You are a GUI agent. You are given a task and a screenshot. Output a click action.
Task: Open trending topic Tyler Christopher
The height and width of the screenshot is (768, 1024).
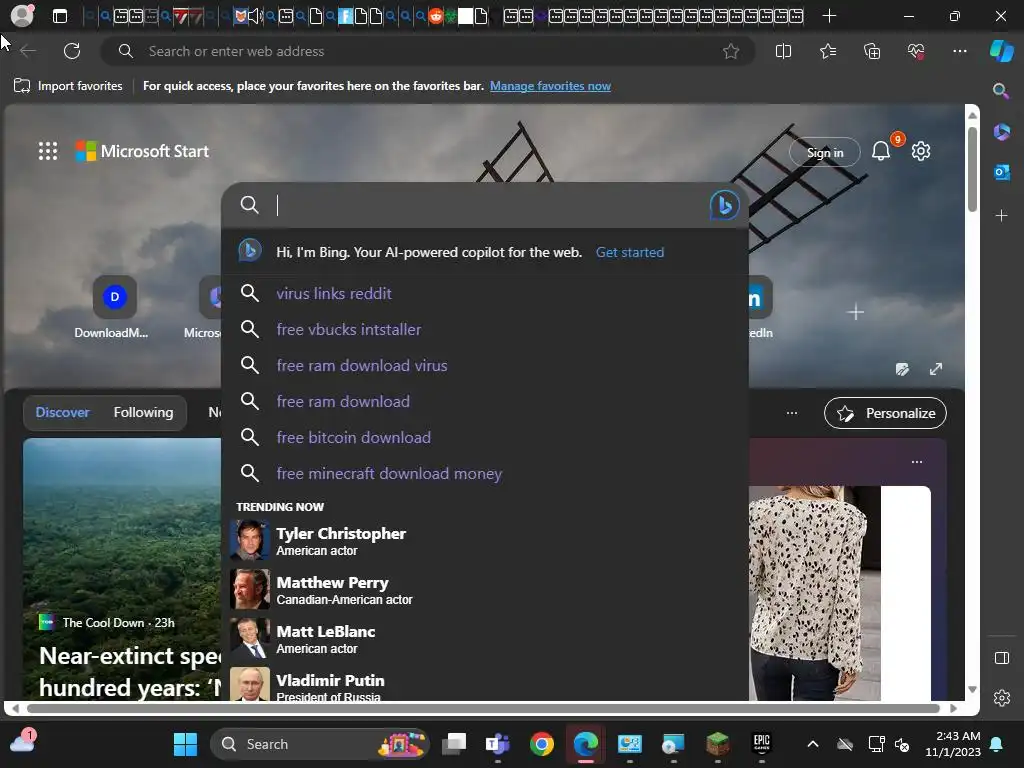[485, 541]
